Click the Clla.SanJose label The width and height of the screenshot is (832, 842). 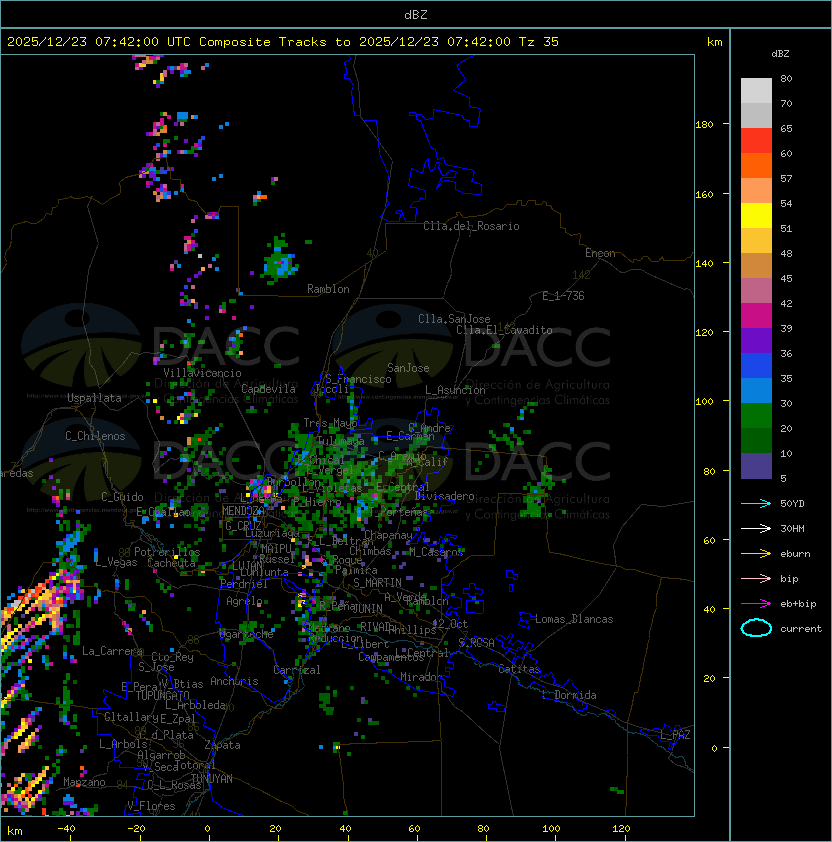tap(454, 319)
